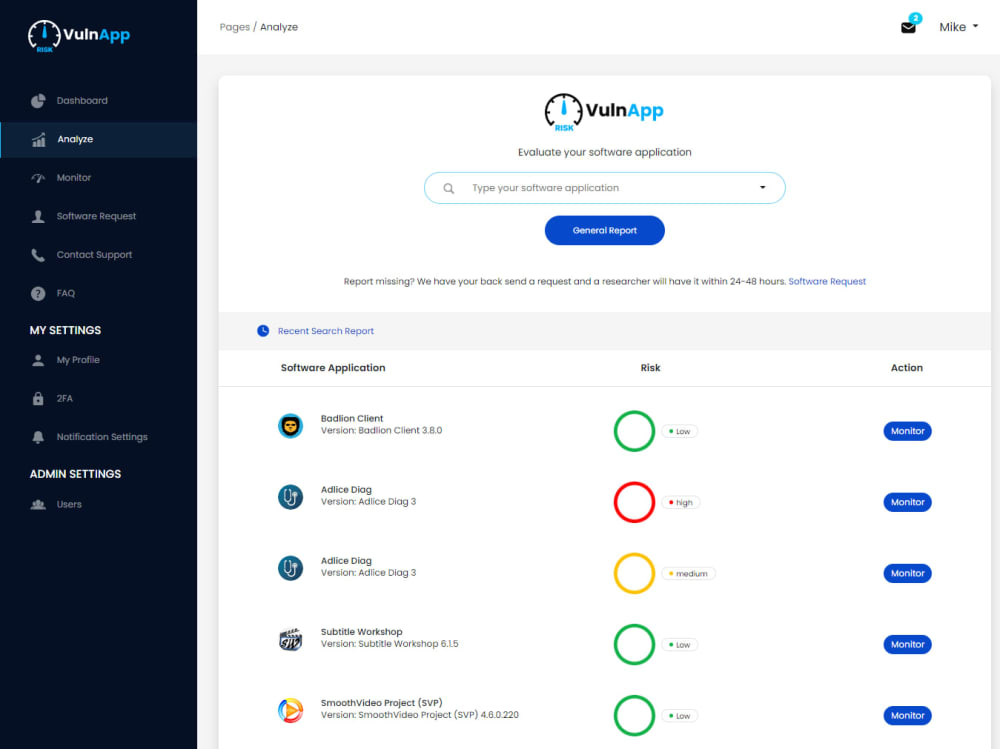Click the high risk badge
The width and height of the screenshot is (1000, 749).
pos(680,503)
